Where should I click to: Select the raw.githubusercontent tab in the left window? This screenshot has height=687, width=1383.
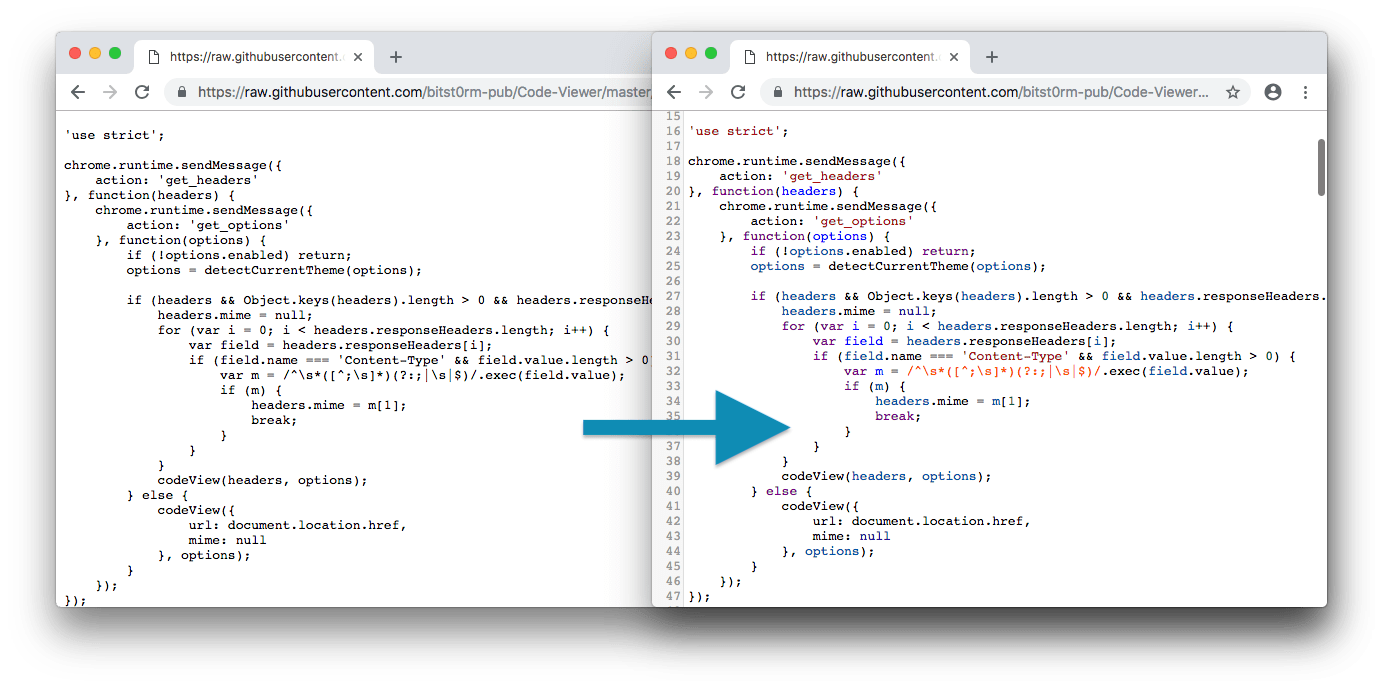255,57
